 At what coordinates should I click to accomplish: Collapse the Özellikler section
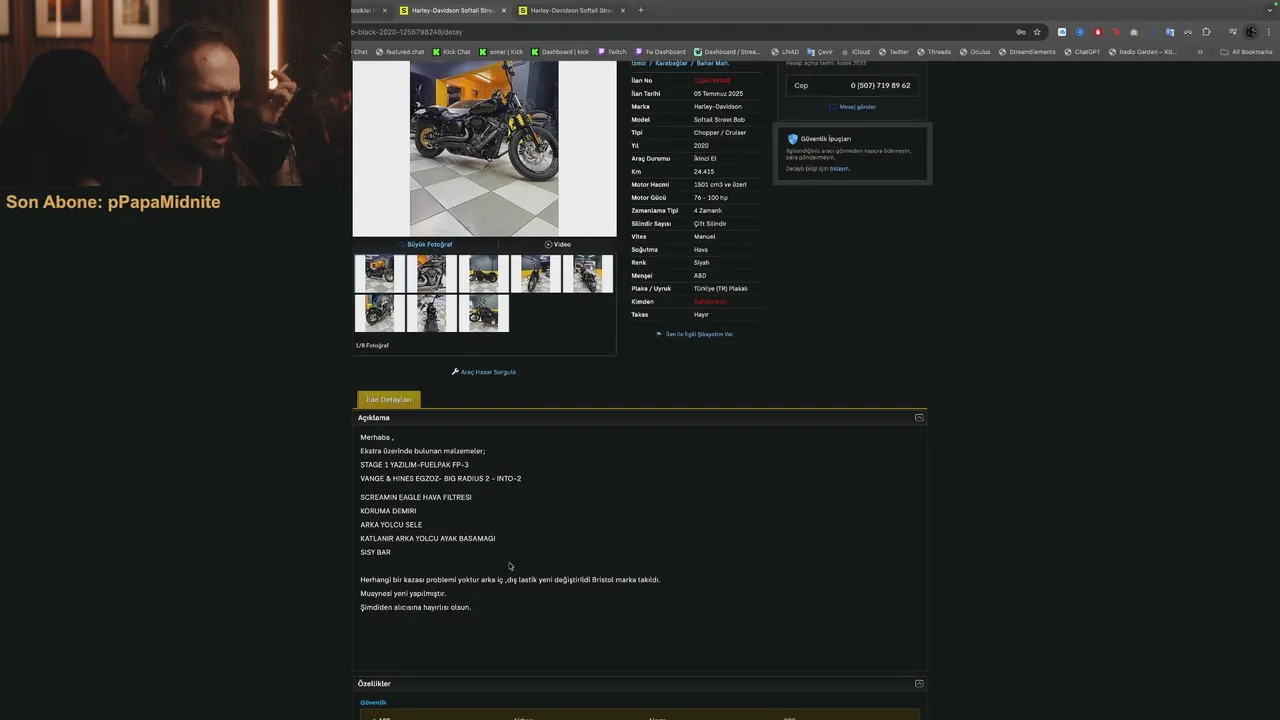919,684
